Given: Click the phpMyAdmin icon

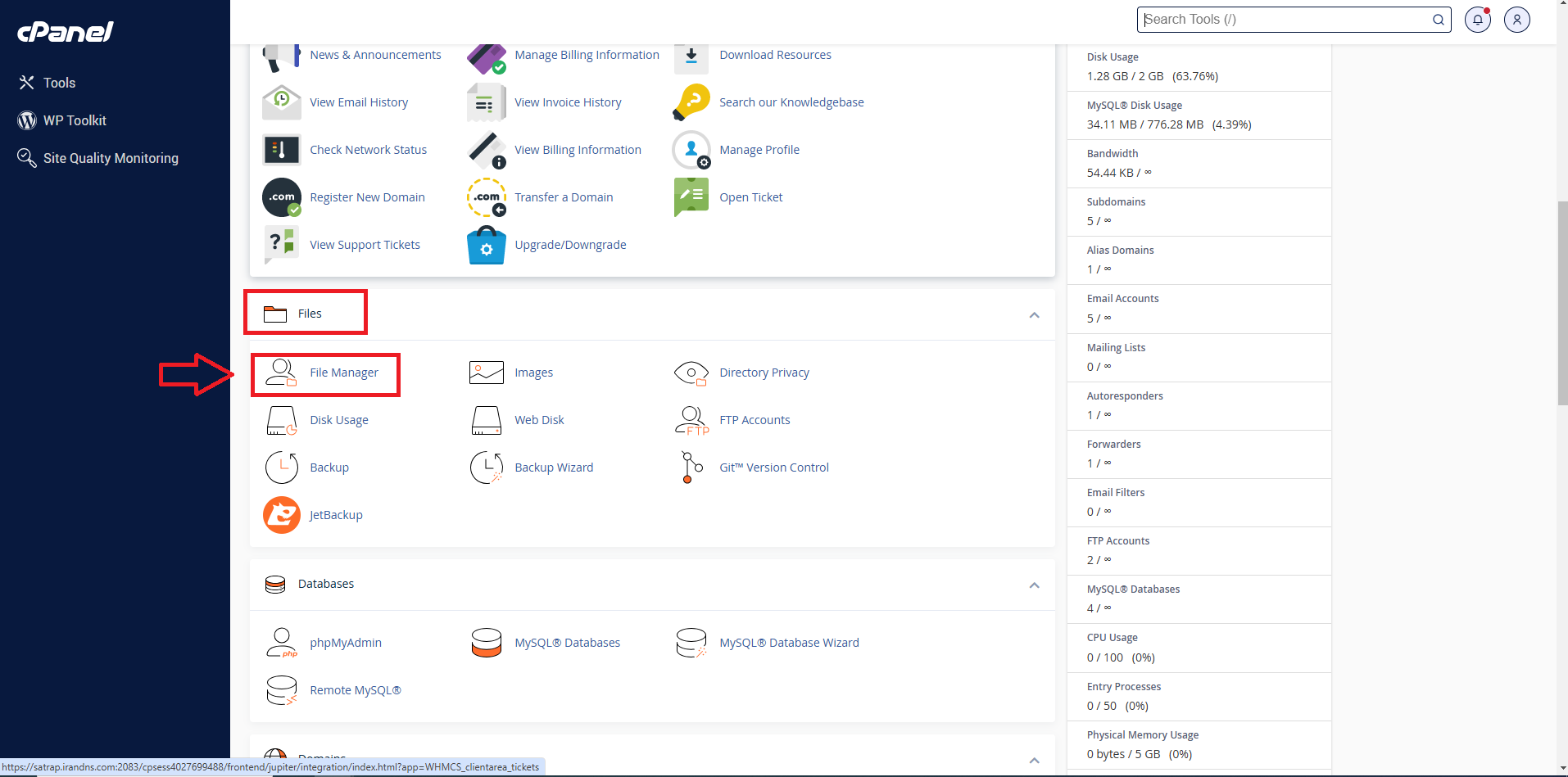Looking at the screenshot, I should (x=281, y=643).
